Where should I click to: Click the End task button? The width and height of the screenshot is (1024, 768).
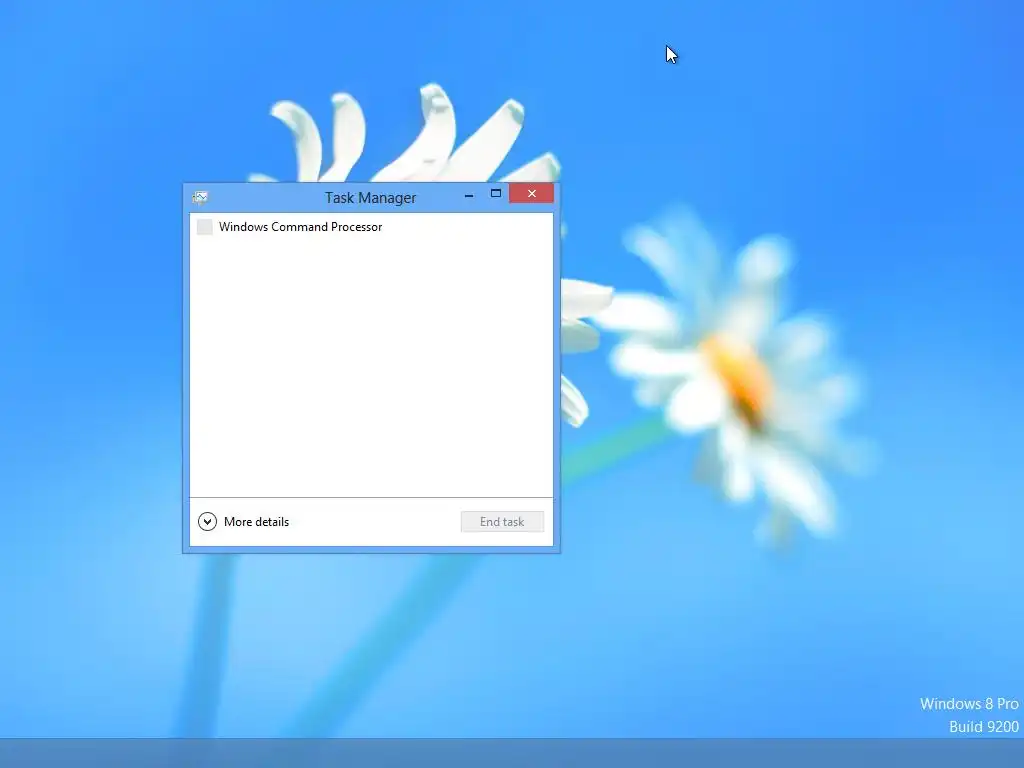tap(502, 522)
